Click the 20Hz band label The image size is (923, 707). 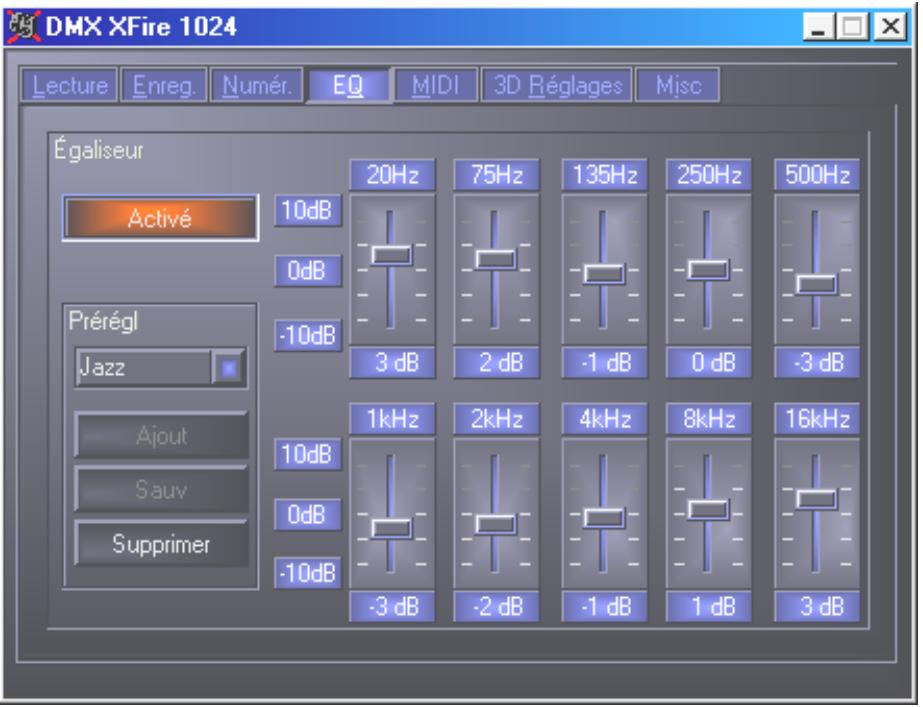coord(393,175)
